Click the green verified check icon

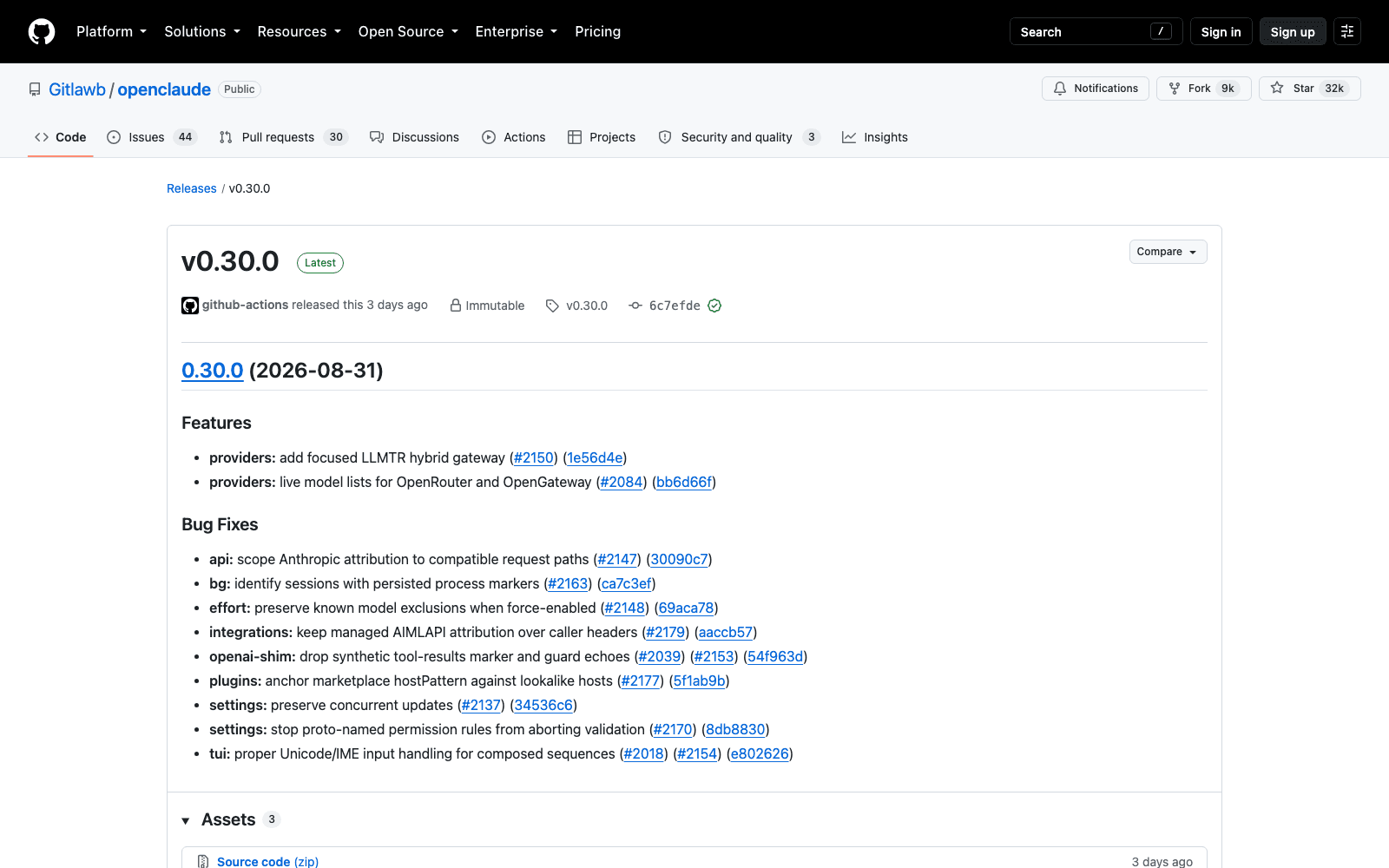pos(714,306)
